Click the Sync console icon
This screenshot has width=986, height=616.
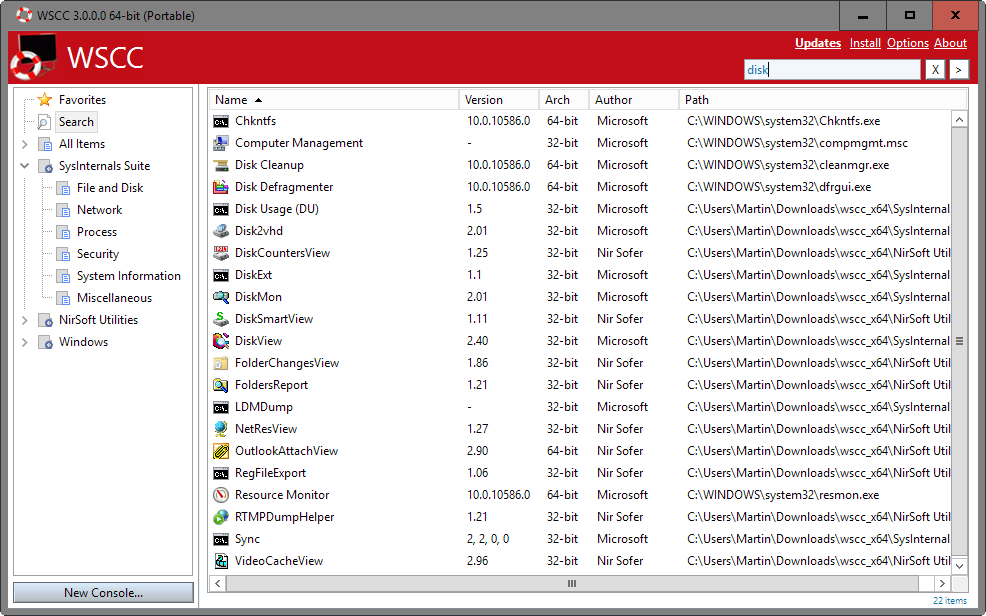pos(221,539)
